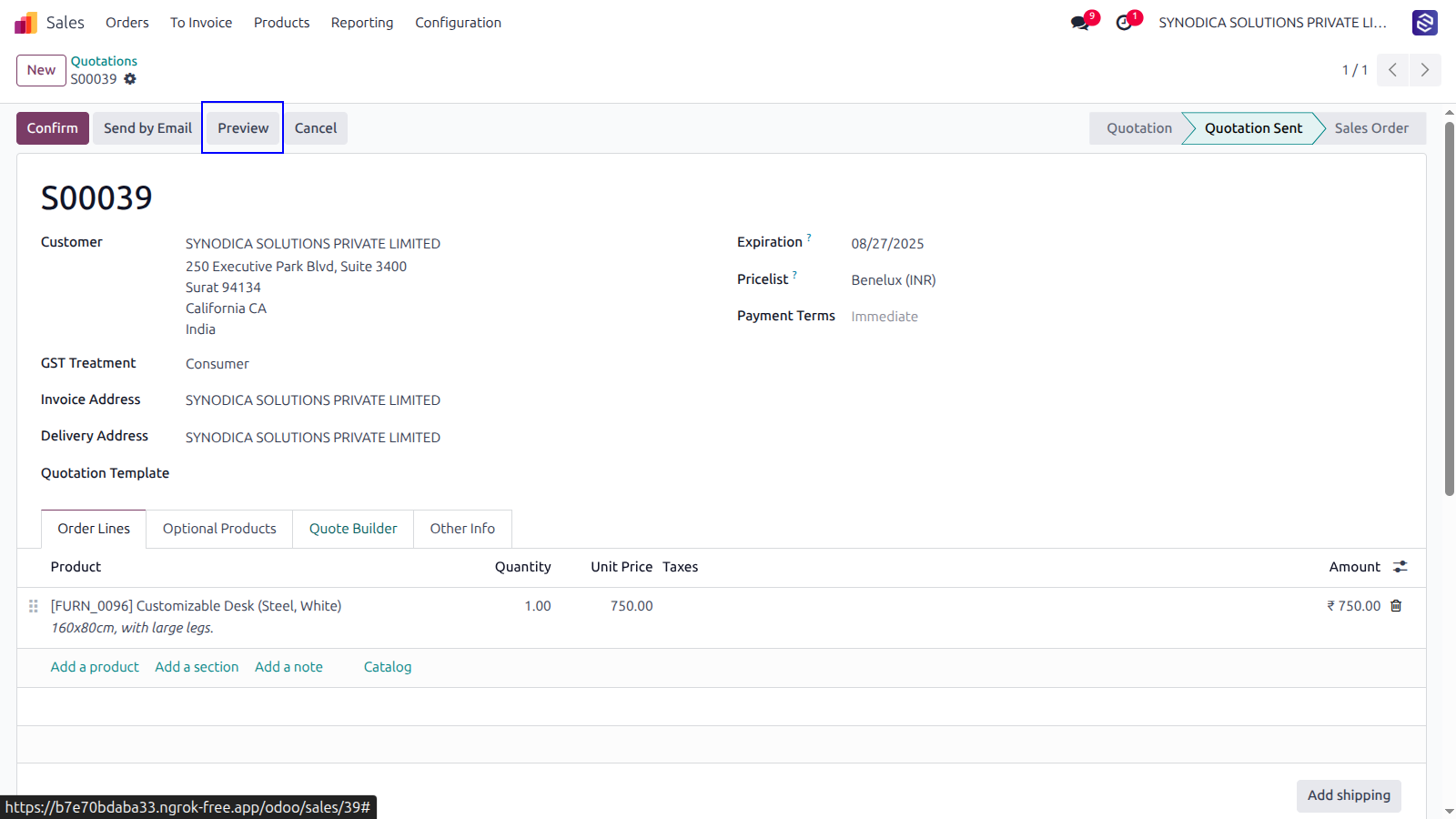Click the ₹ 750.00 amount cell
Viewport: 1456px width, 819px height.
1353,606
